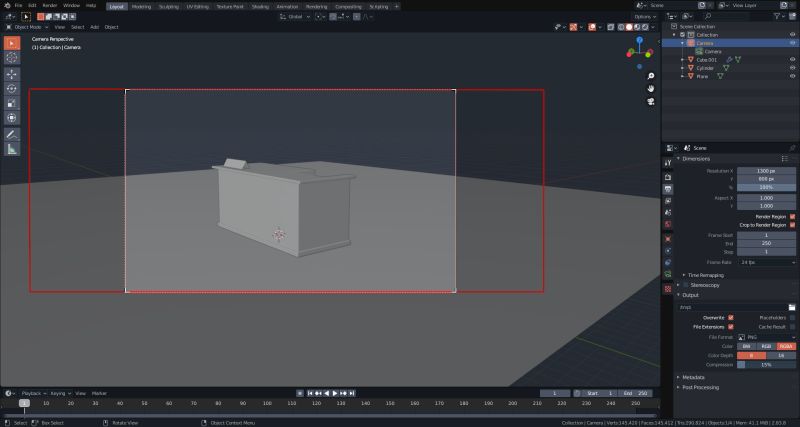This screenshot has width=800, height=427.
Task: Open the Object Data camera properties tab
Action: coord(668,274)
